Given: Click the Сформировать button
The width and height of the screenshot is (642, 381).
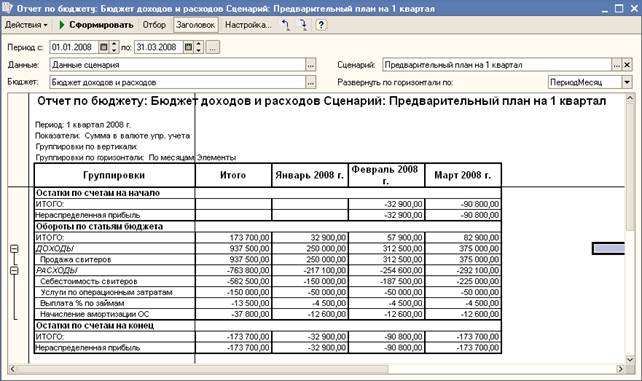Looking at the screenshot, I should point(96,25).
